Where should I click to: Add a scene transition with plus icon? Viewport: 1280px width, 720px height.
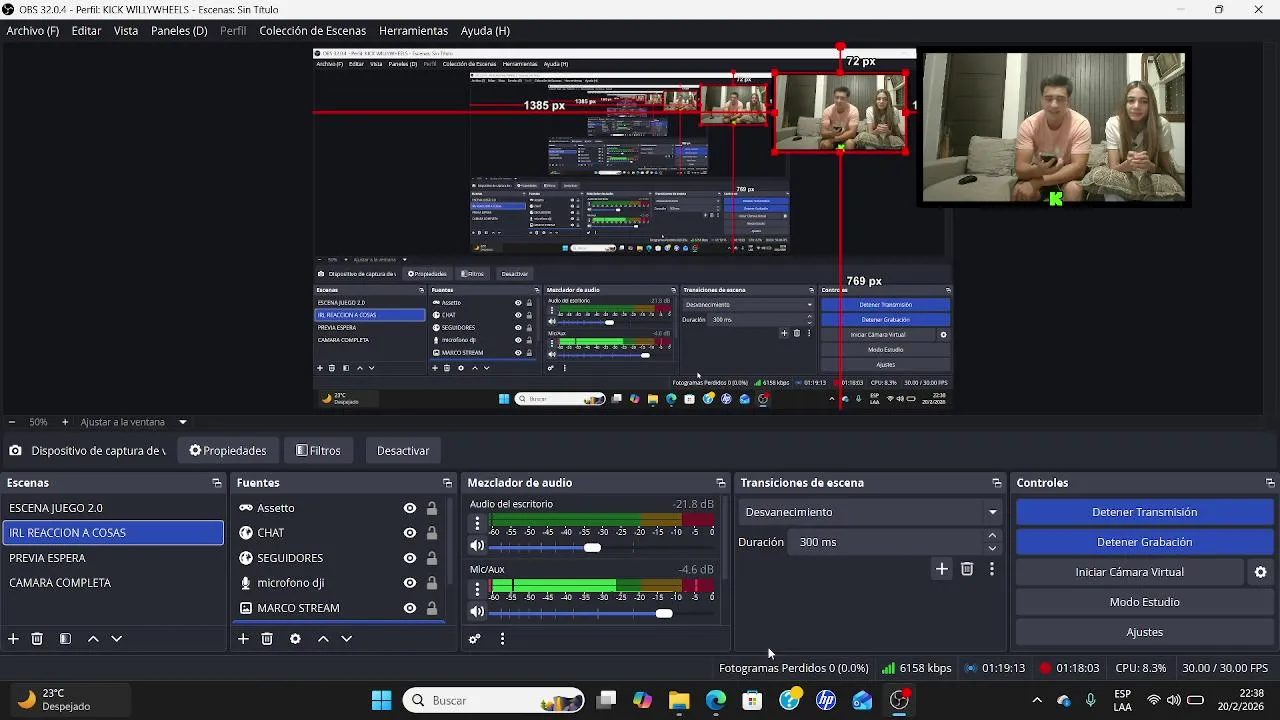pos(941,569)
